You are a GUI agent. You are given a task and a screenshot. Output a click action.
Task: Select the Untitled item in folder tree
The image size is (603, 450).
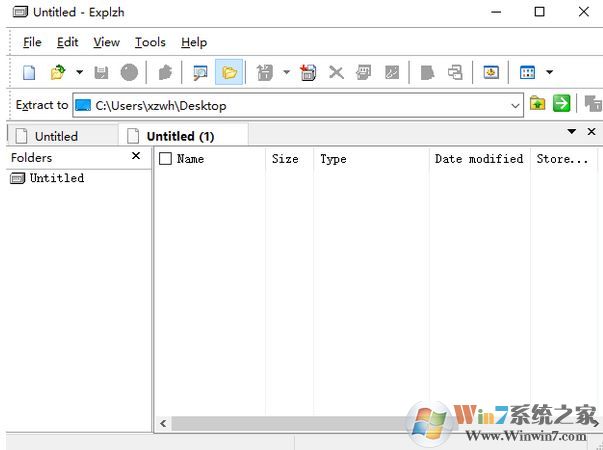pyautogui.click(x=56, y=178)
